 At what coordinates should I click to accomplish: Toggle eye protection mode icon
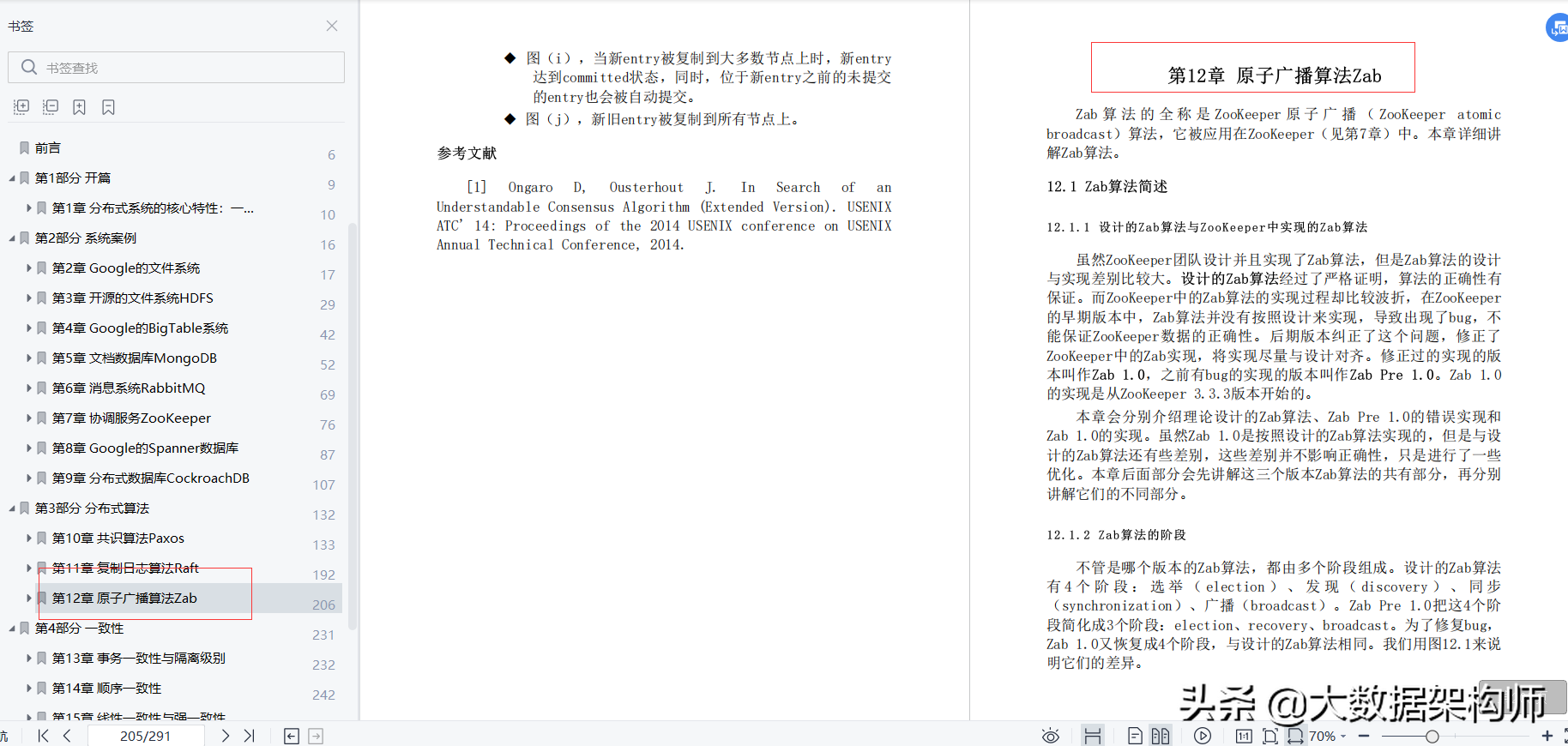1050,736
